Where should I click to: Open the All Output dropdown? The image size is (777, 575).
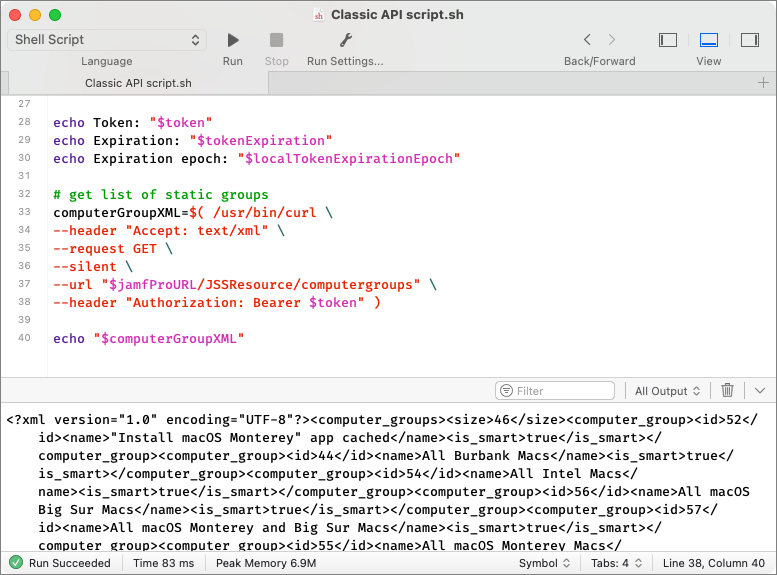pos(667,391)
